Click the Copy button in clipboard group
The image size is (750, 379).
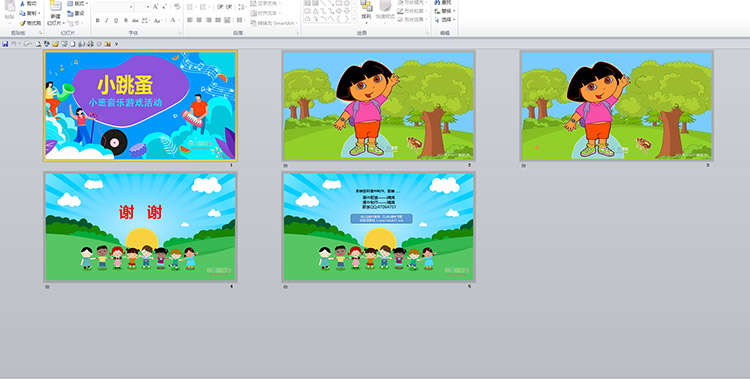(30, 13)
